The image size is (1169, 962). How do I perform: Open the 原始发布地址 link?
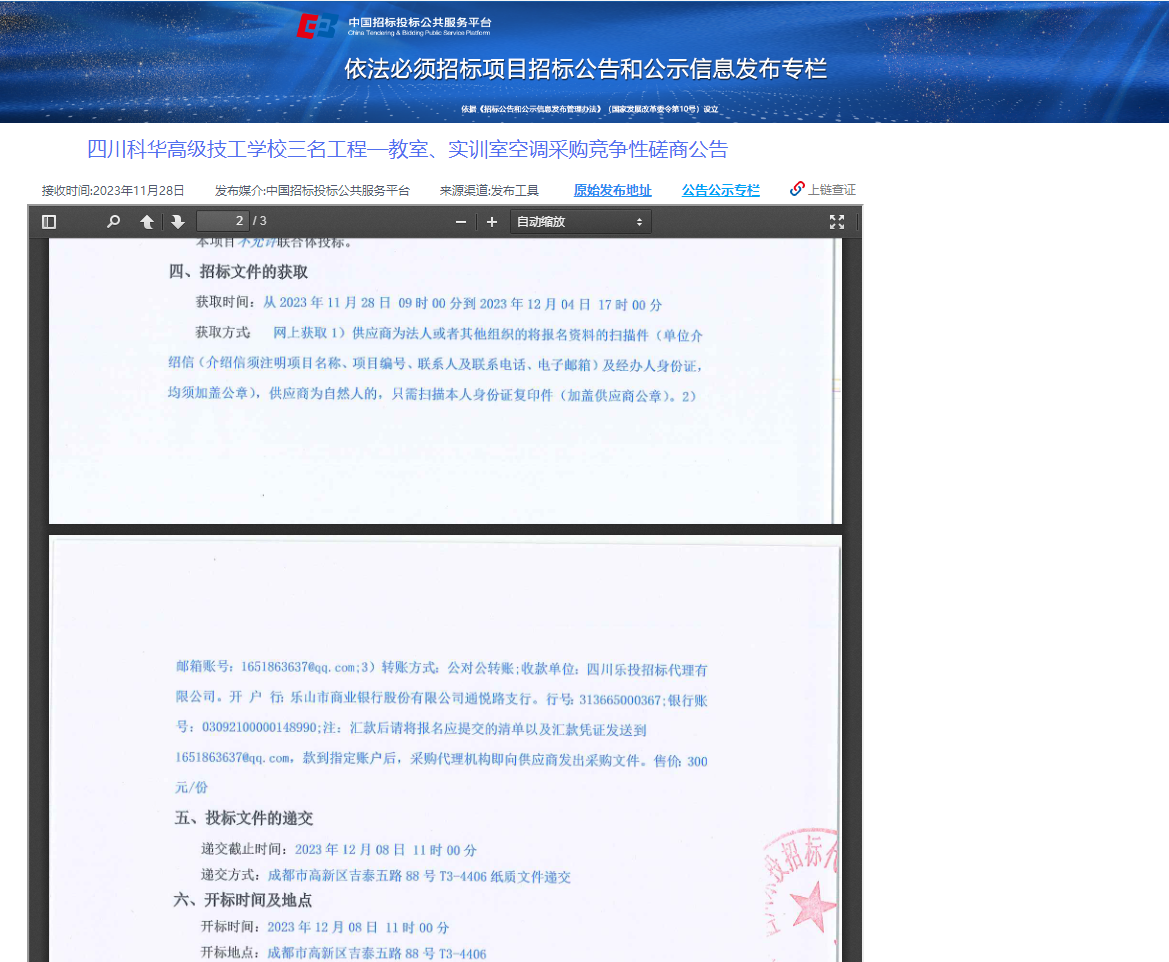(612, 190)
